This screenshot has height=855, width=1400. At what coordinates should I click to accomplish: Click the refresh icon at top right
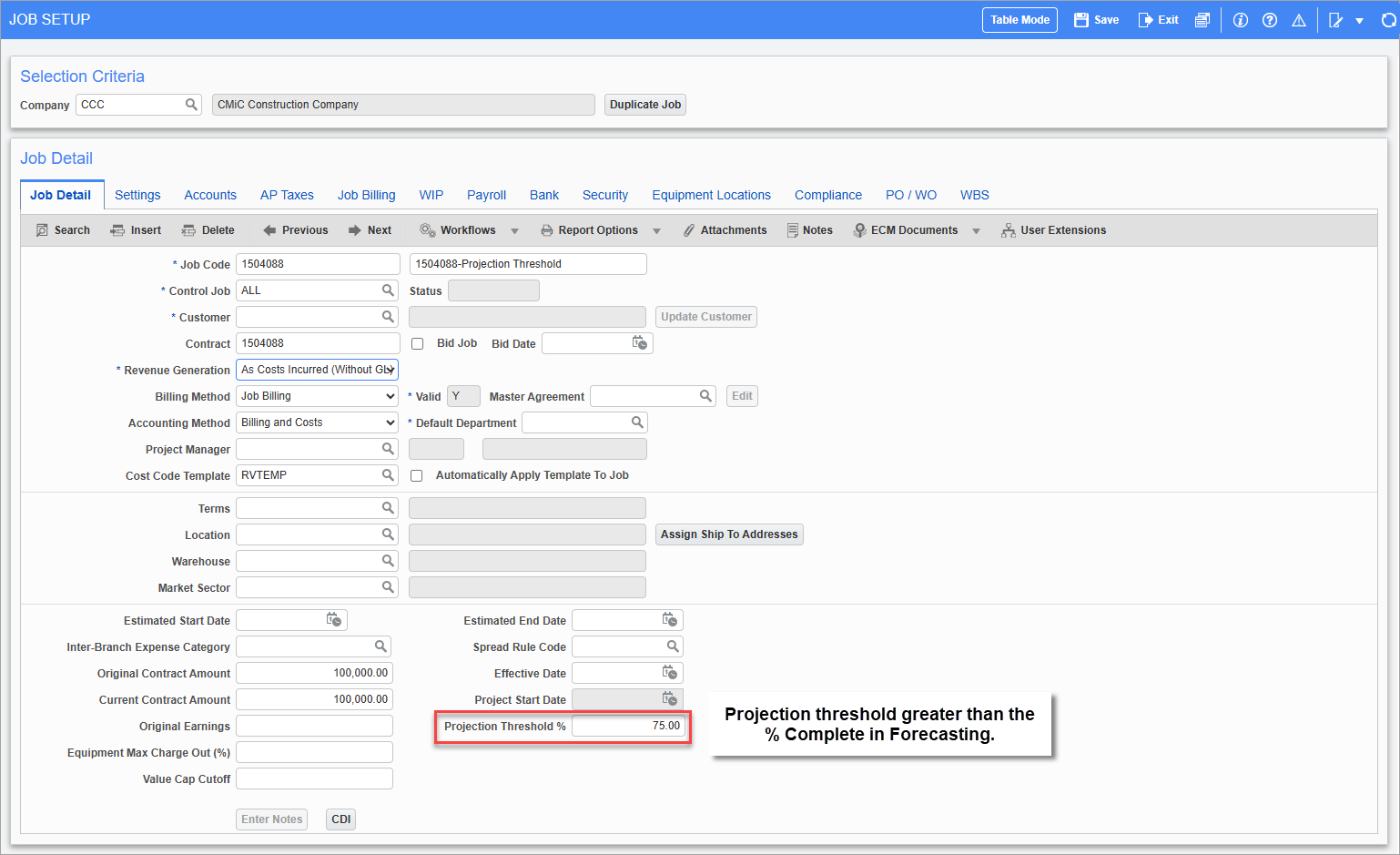pyautogui.click(x=1388, y=20)
